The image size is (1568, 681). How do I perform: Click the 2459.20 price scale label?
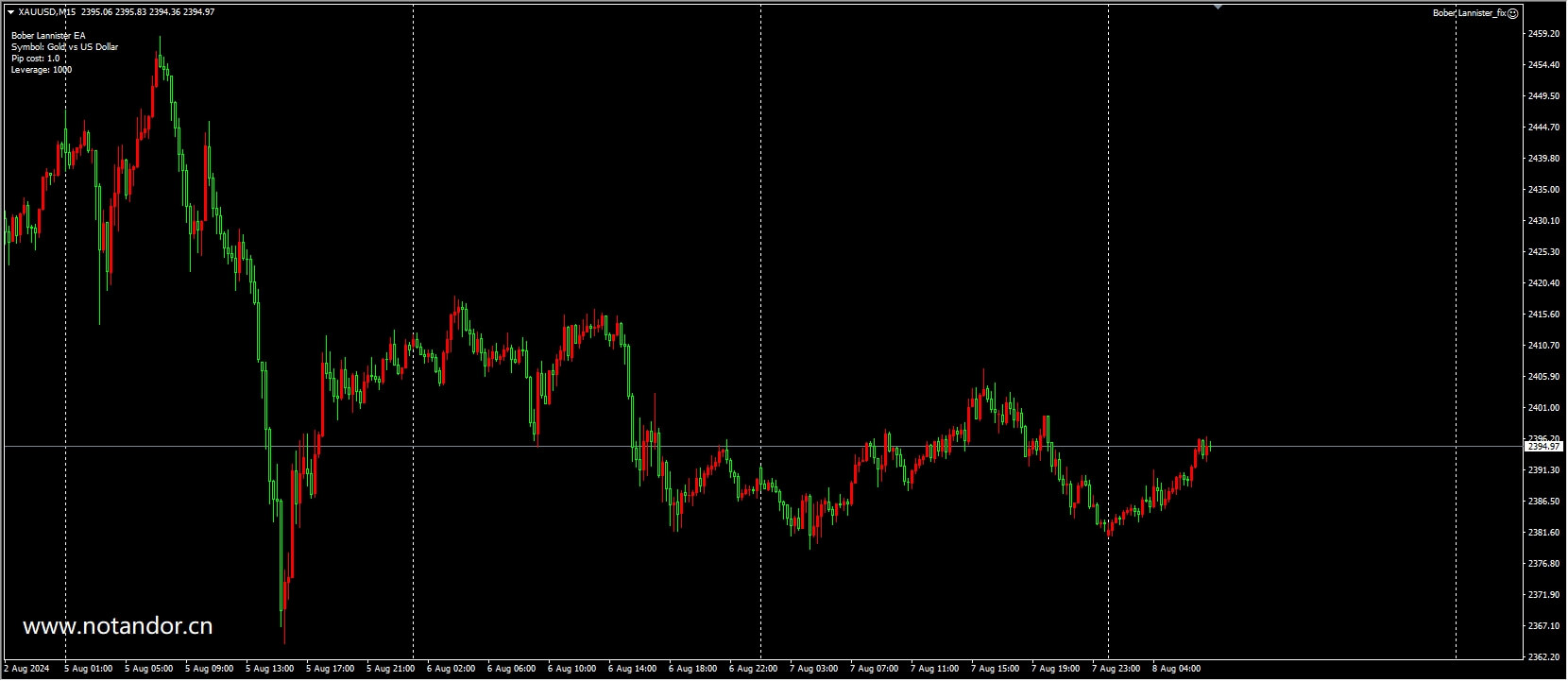pos(1542,34)
